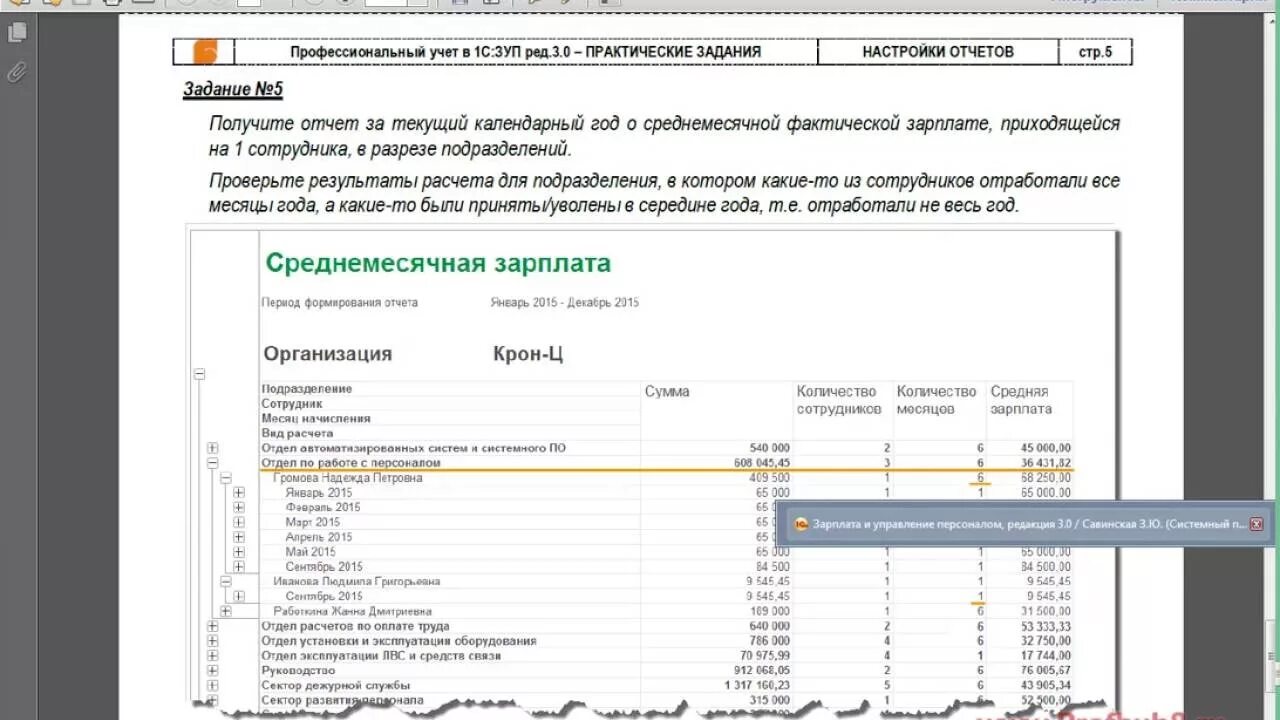The image size is (1280, 720).
Task: Expand the Февраль 2015 row
Action: click(238, 507)
